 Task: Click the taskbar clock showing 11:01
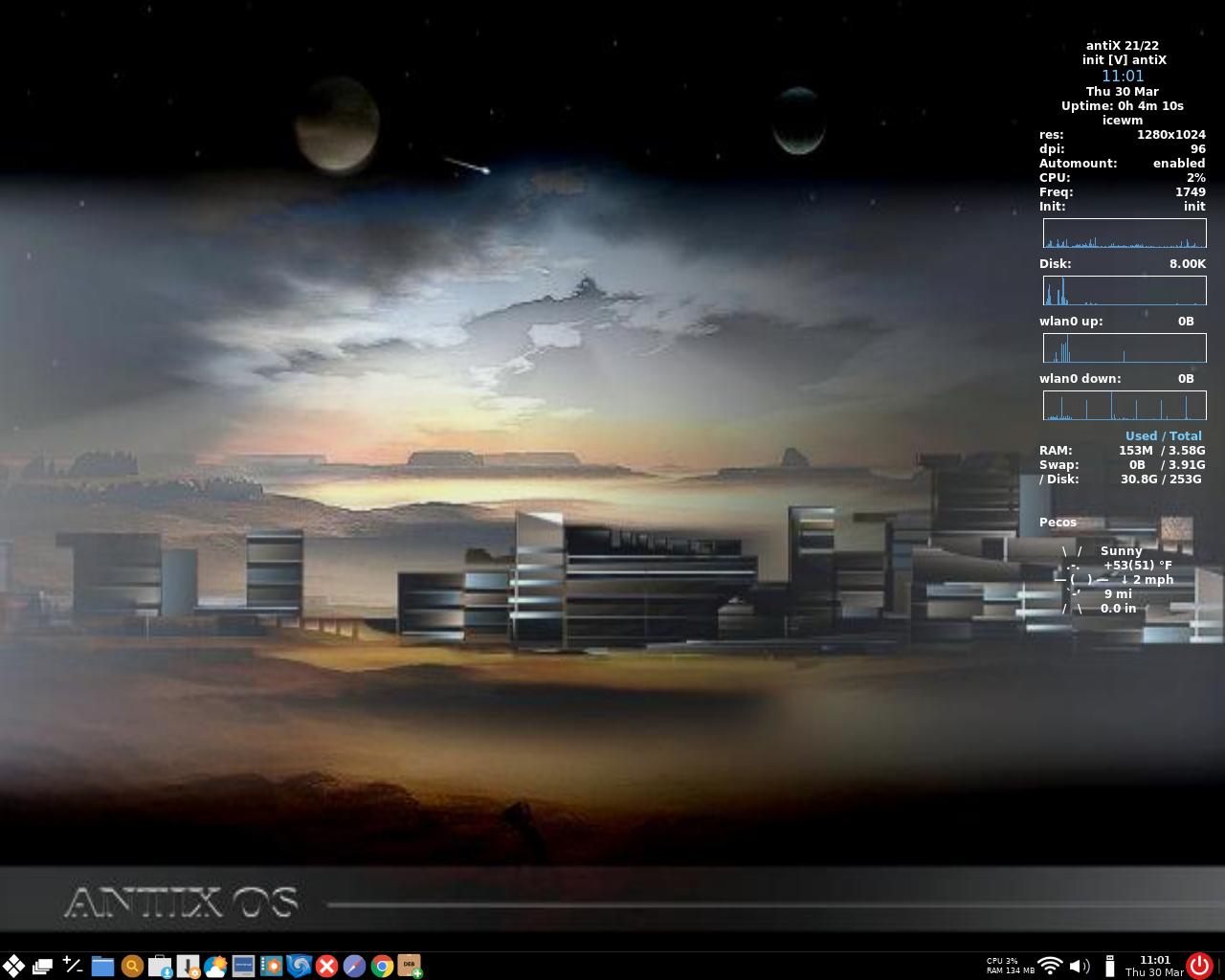pos(1154,966)
